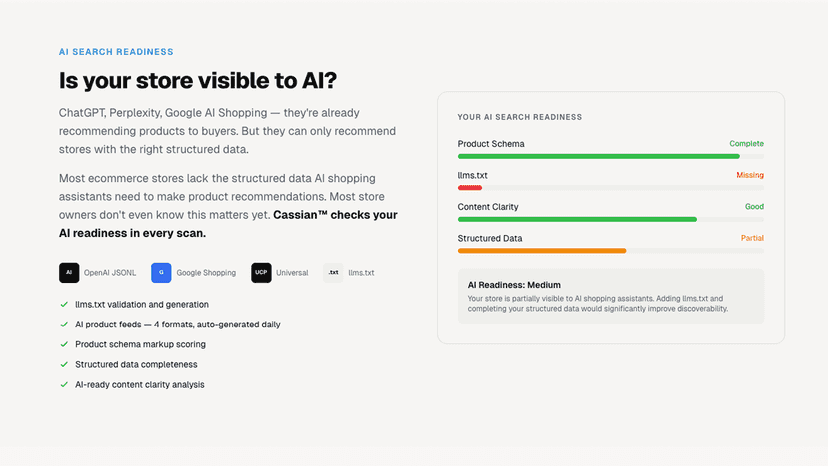Click 'AI Readiness: Medium' summary heading

[514, 285]
